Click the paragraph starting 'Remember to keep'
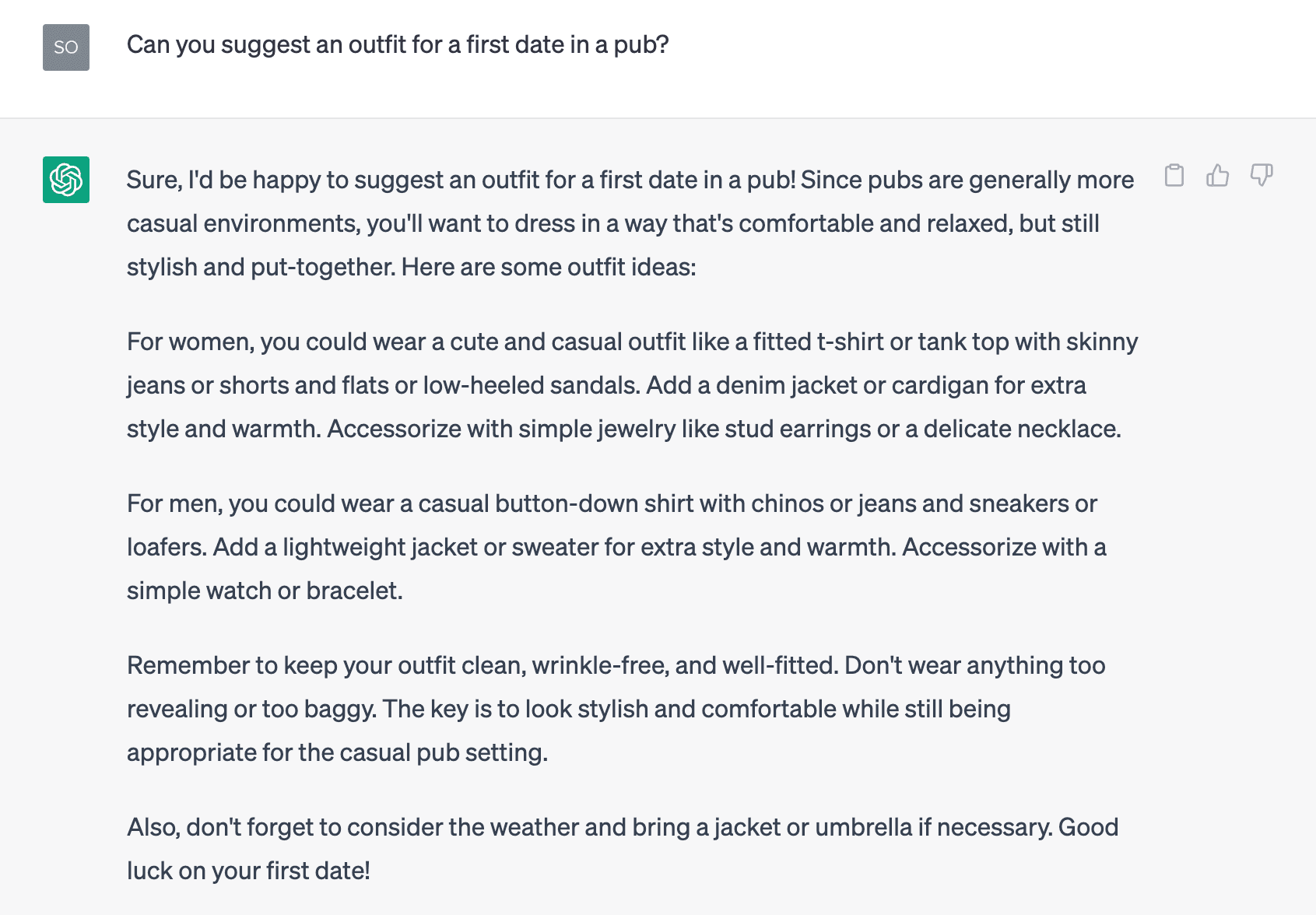The image size is (1316, 915). coord(616,709)
